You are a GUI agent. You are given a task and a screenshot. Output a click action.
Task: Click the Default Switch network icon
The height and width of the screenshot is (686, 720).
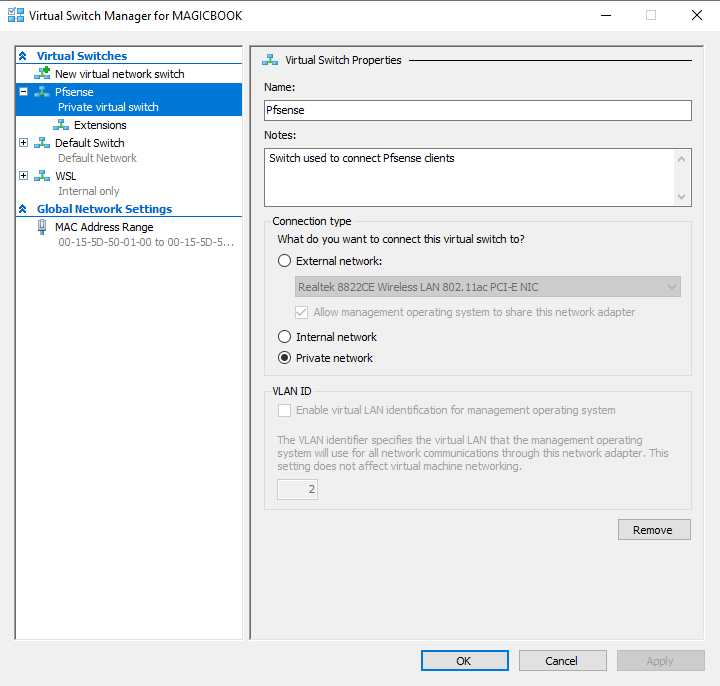(42, 143)
